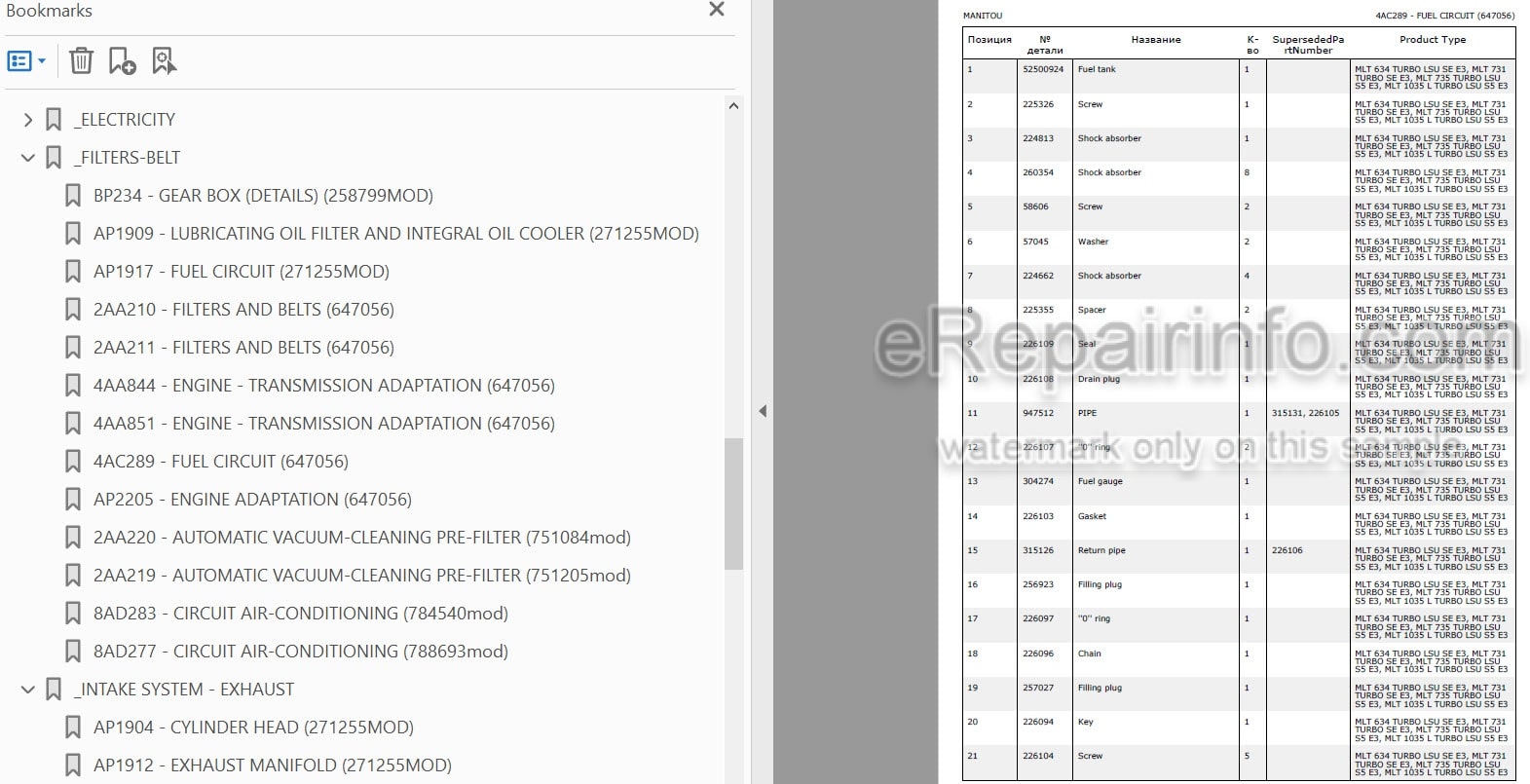Click bookmark icon beside _INTAKE SYSTEM - EXHAUST

(x=54, y=690)
